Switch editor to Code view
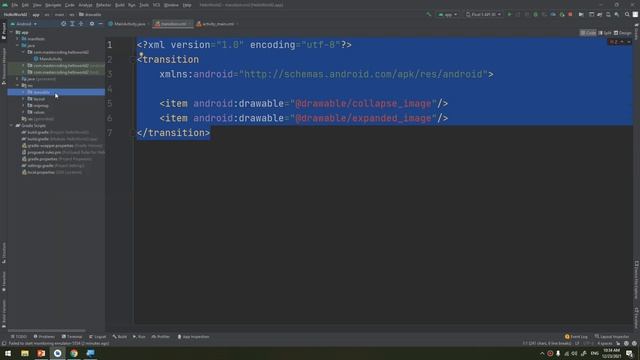 point(588,33)
